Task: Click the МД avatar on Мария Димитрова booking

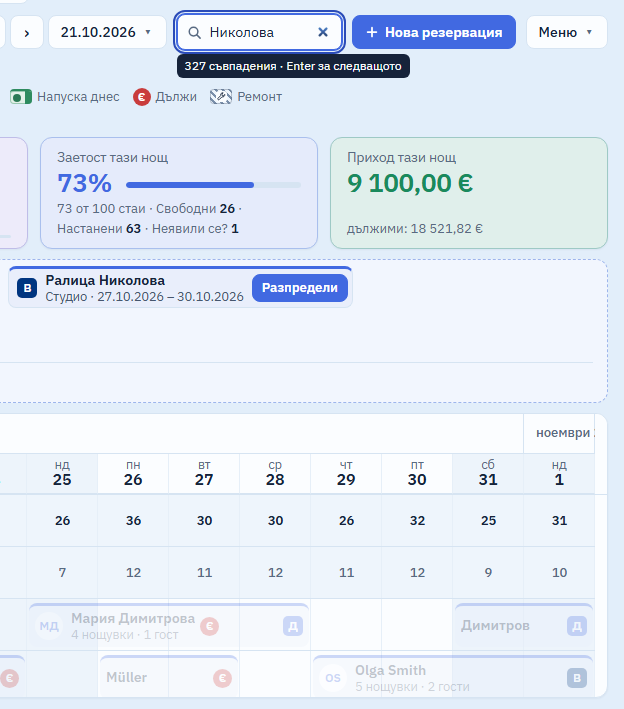Action: click(x=49, y=626)
